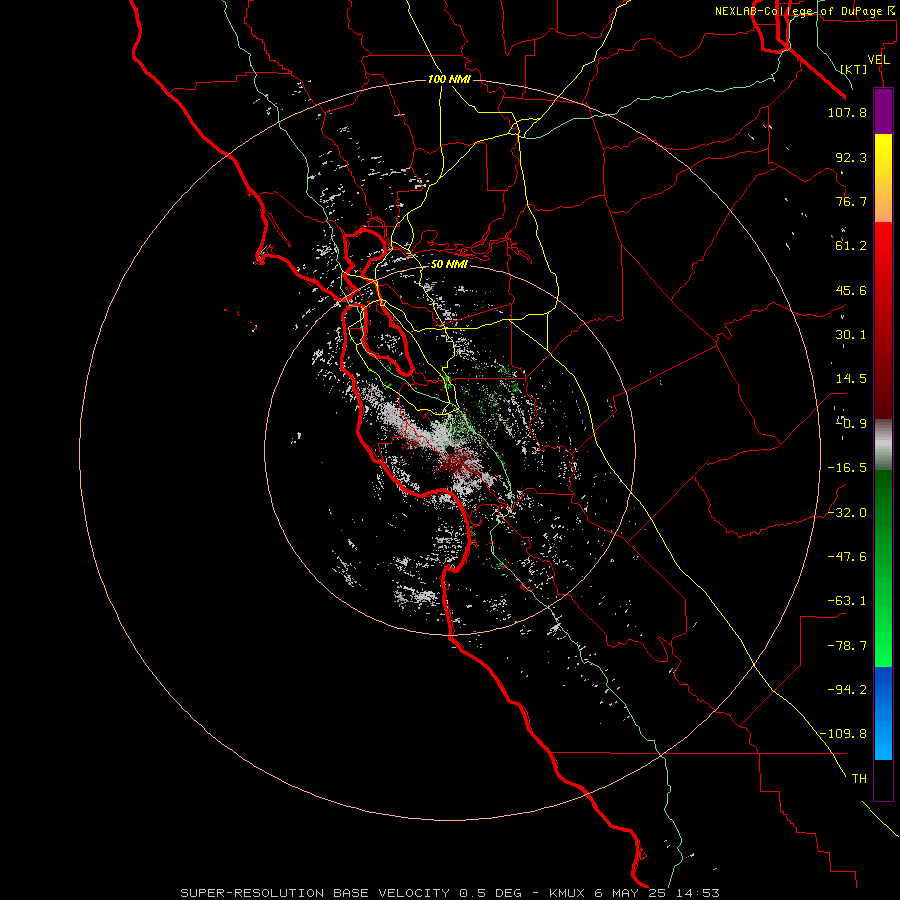Click the 100 NMI range ring label
Image resolution: width=900 pixels, height=900 pixels.
(449, 79)
